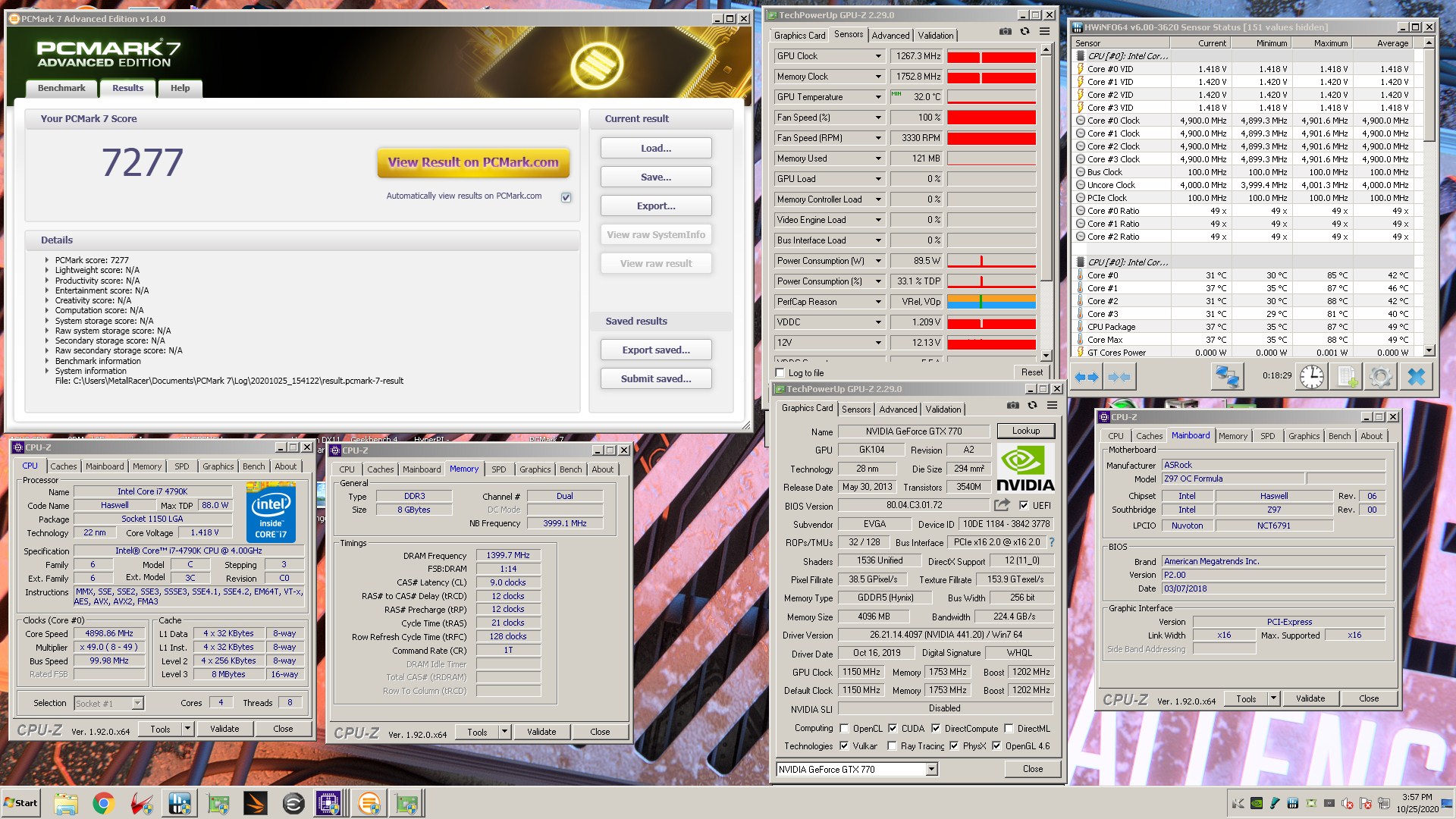Enable the Log to file checkbox
This screenshot has width=1456, height=819.
tap(780, 373)
